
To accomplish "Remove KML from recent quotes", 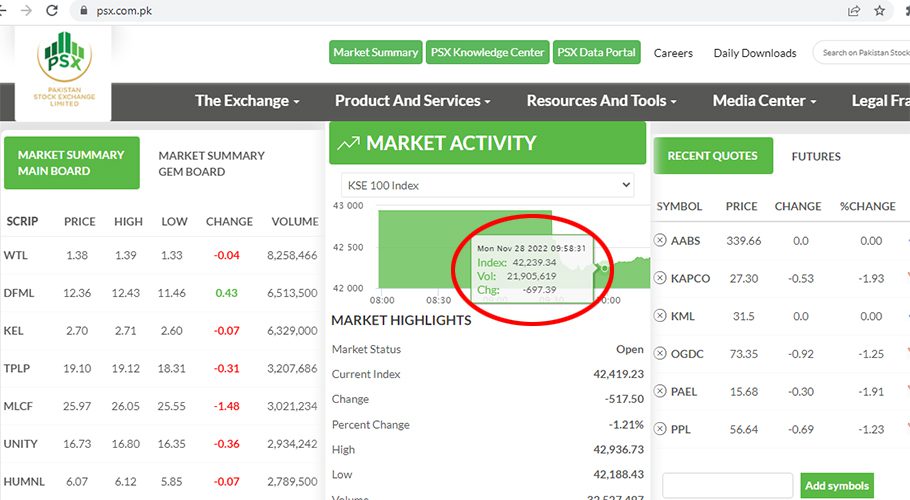I will [660, 316].
